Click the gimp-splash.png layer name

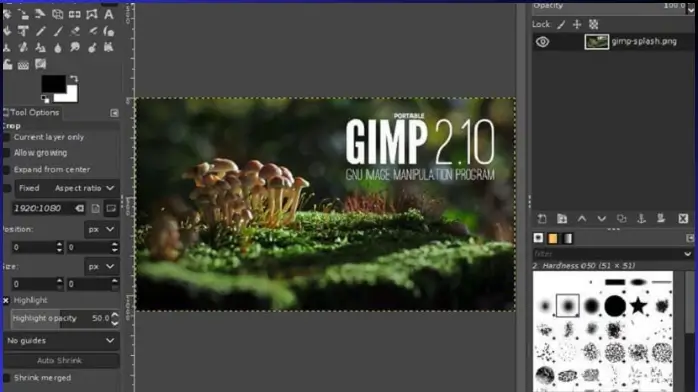click(644, 41)
